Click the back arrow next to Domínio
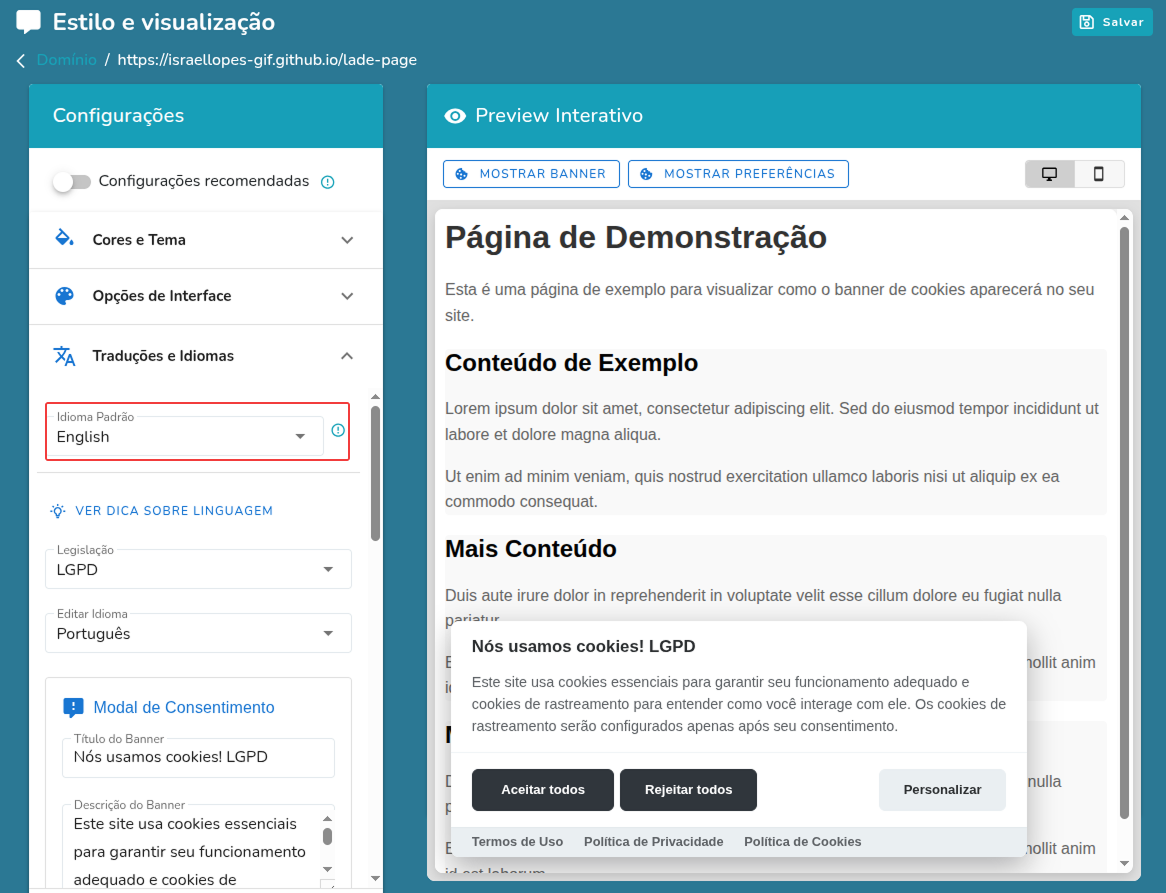This screenshot has width=1166, height=893. (x=20, y=61)
